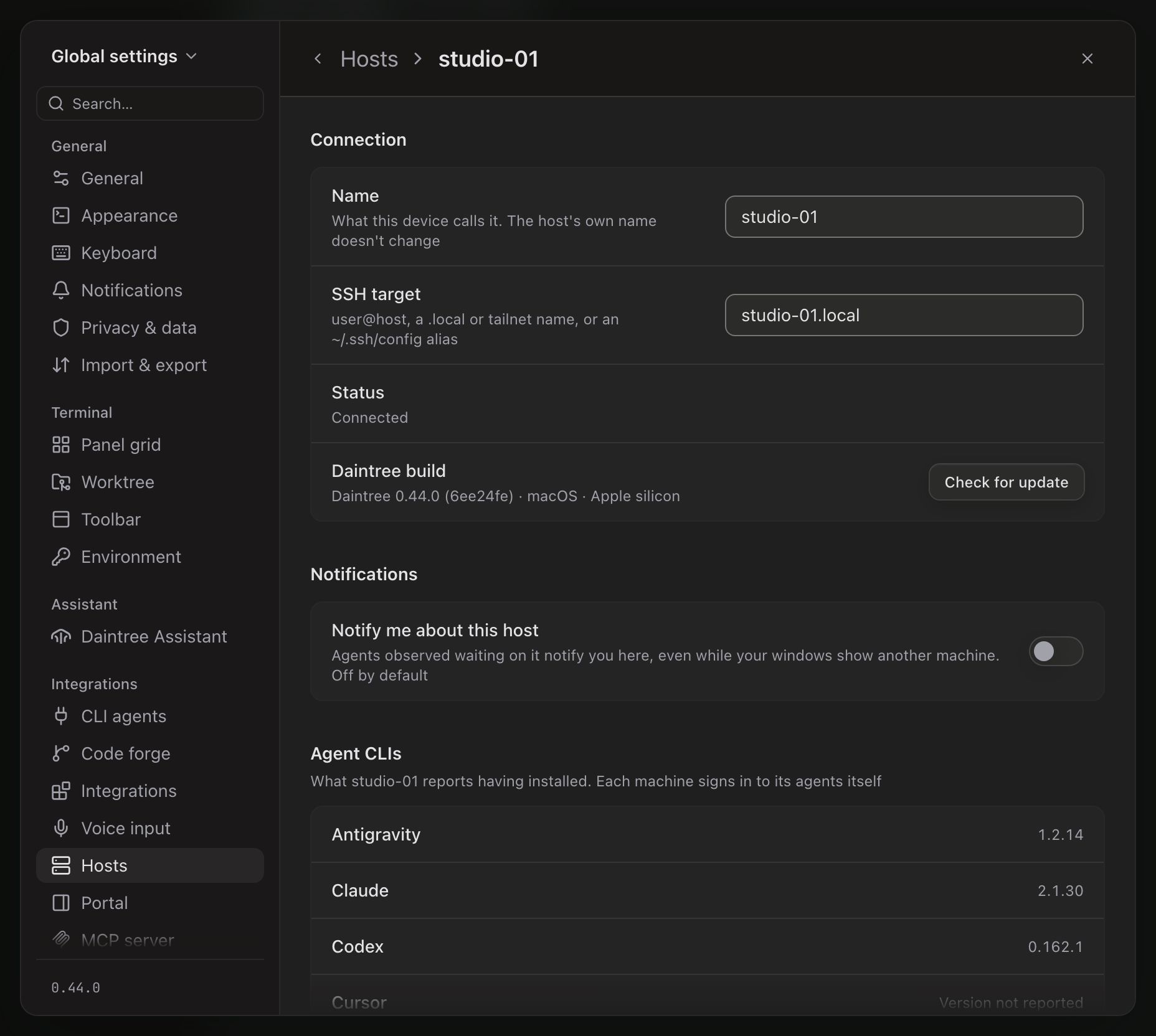Click the Integrations blocks icon
This screenshot has height=1036, width=1156.
click(x=60, y=791)
